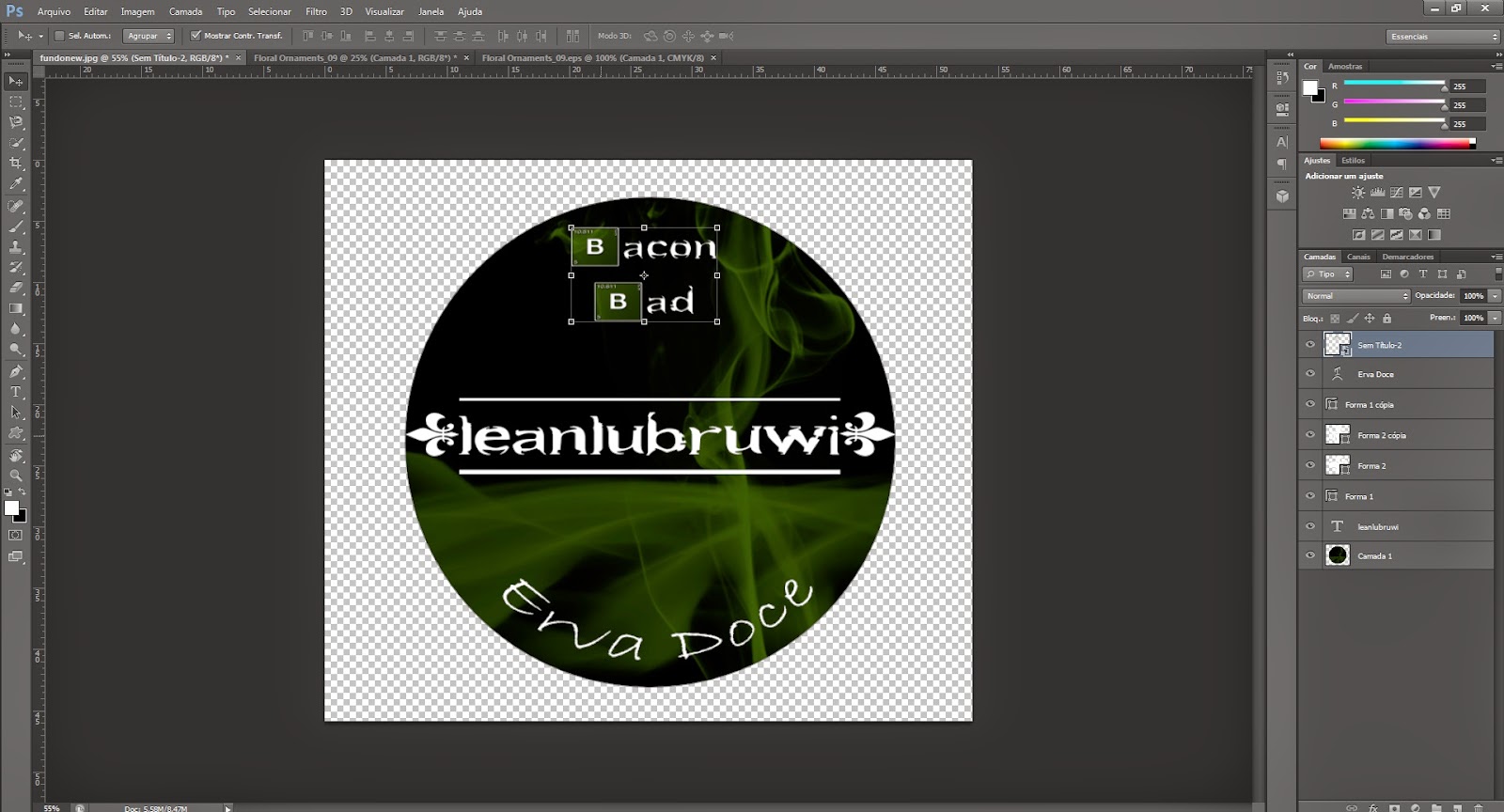Select the Forma 1 layer row
Screen dimensions: 1504x812
[1396, 496]
